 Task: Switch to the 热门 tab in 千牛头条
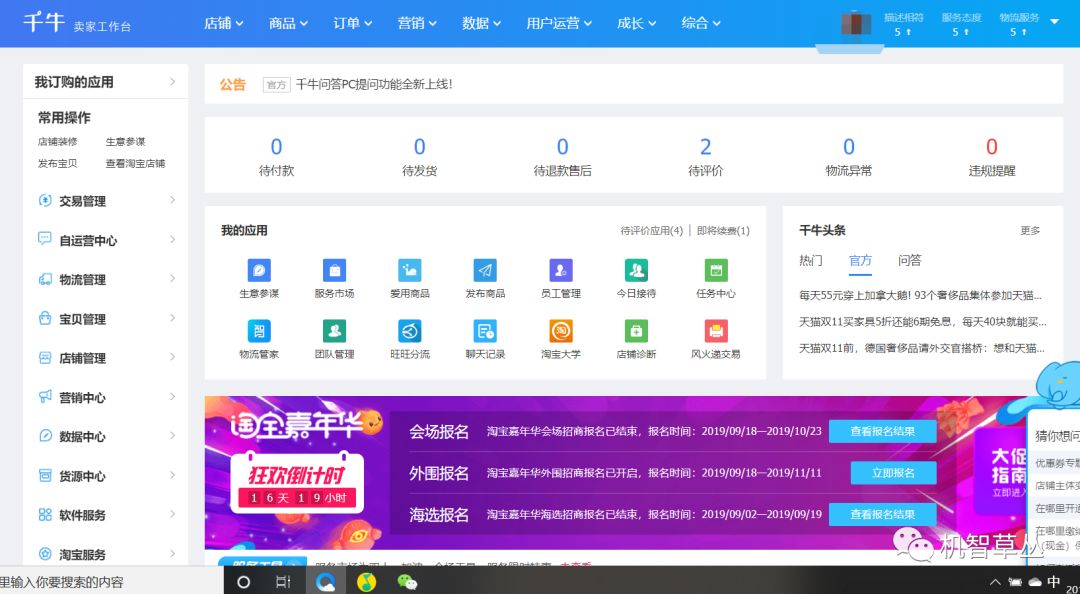click(811, 260)
